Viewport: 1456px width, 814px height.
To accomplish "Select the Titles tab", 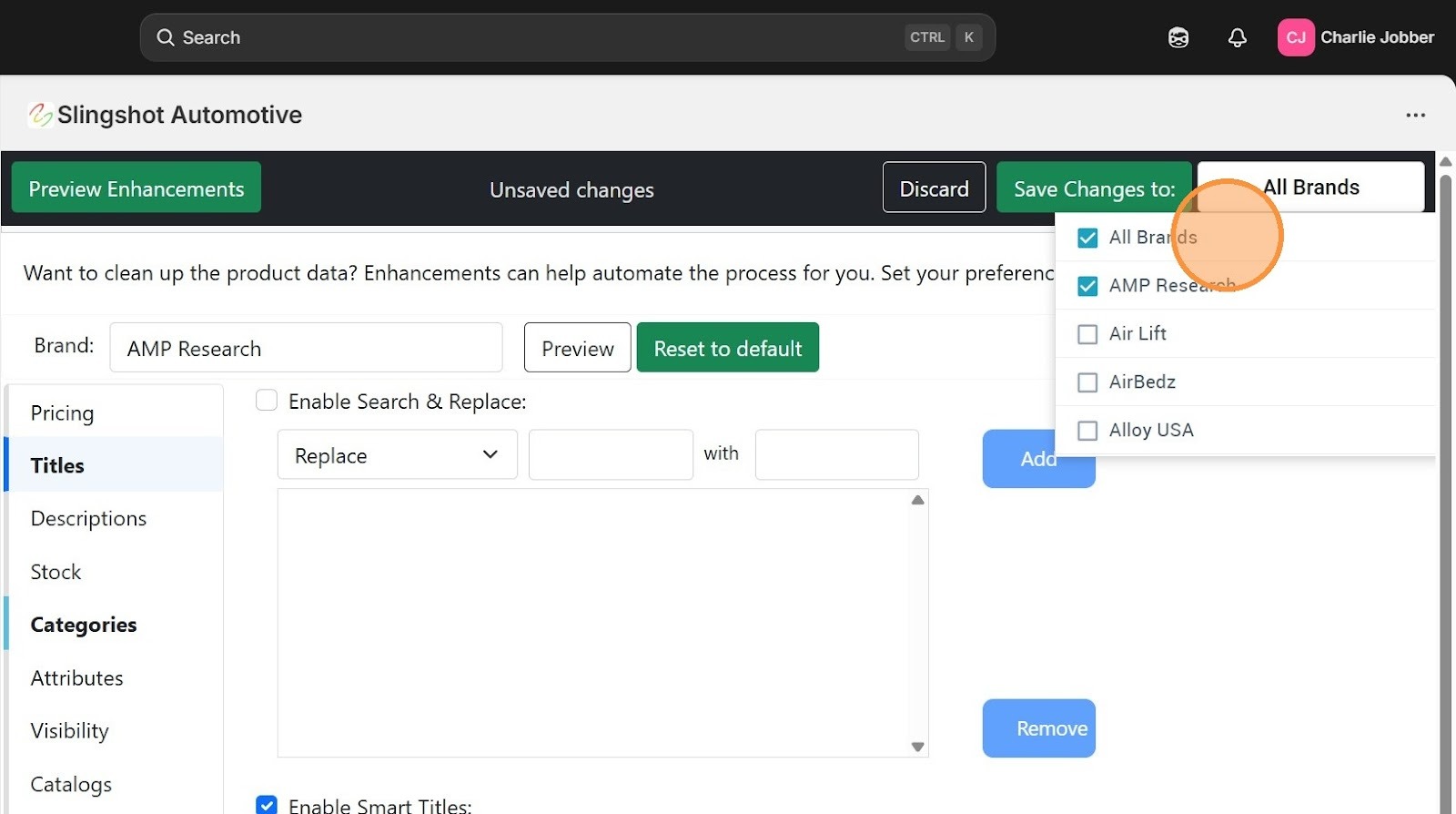I will pyautogui.click(x=114, y=465).
